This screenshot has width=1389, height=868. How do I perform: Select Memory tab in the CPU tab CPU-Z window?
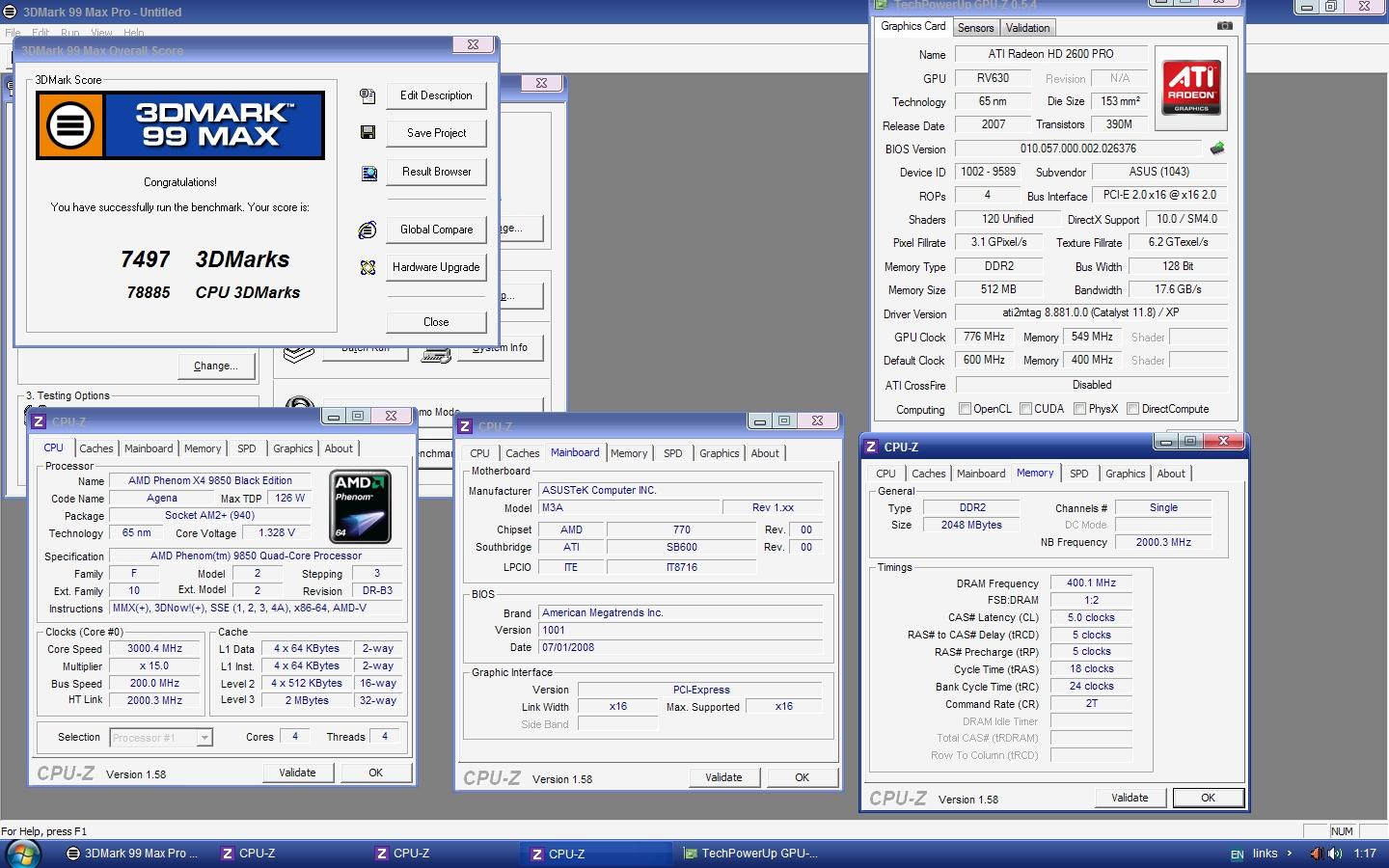coord(203,448)
